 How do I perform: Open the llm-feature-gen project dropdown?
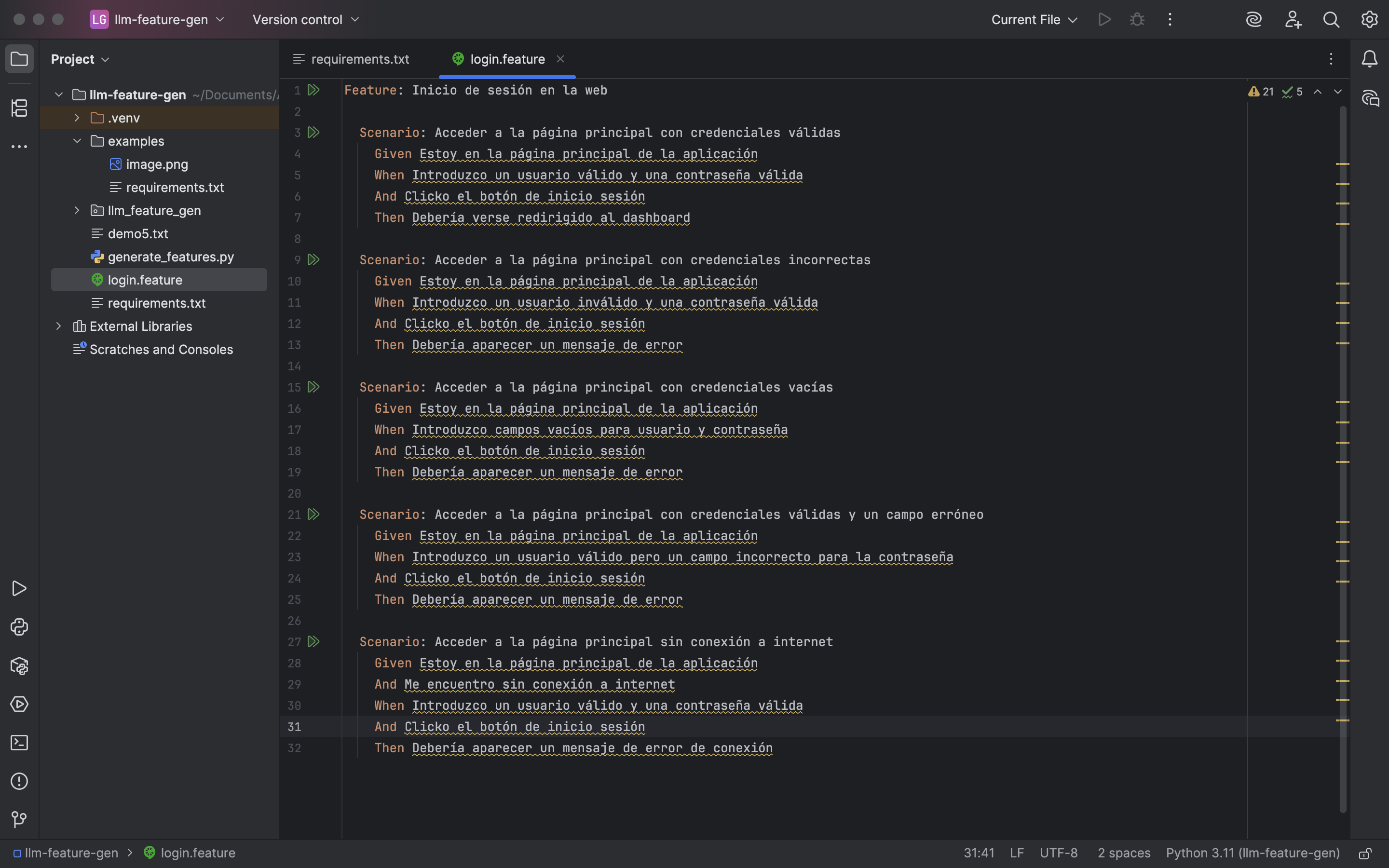coord(157,19)
